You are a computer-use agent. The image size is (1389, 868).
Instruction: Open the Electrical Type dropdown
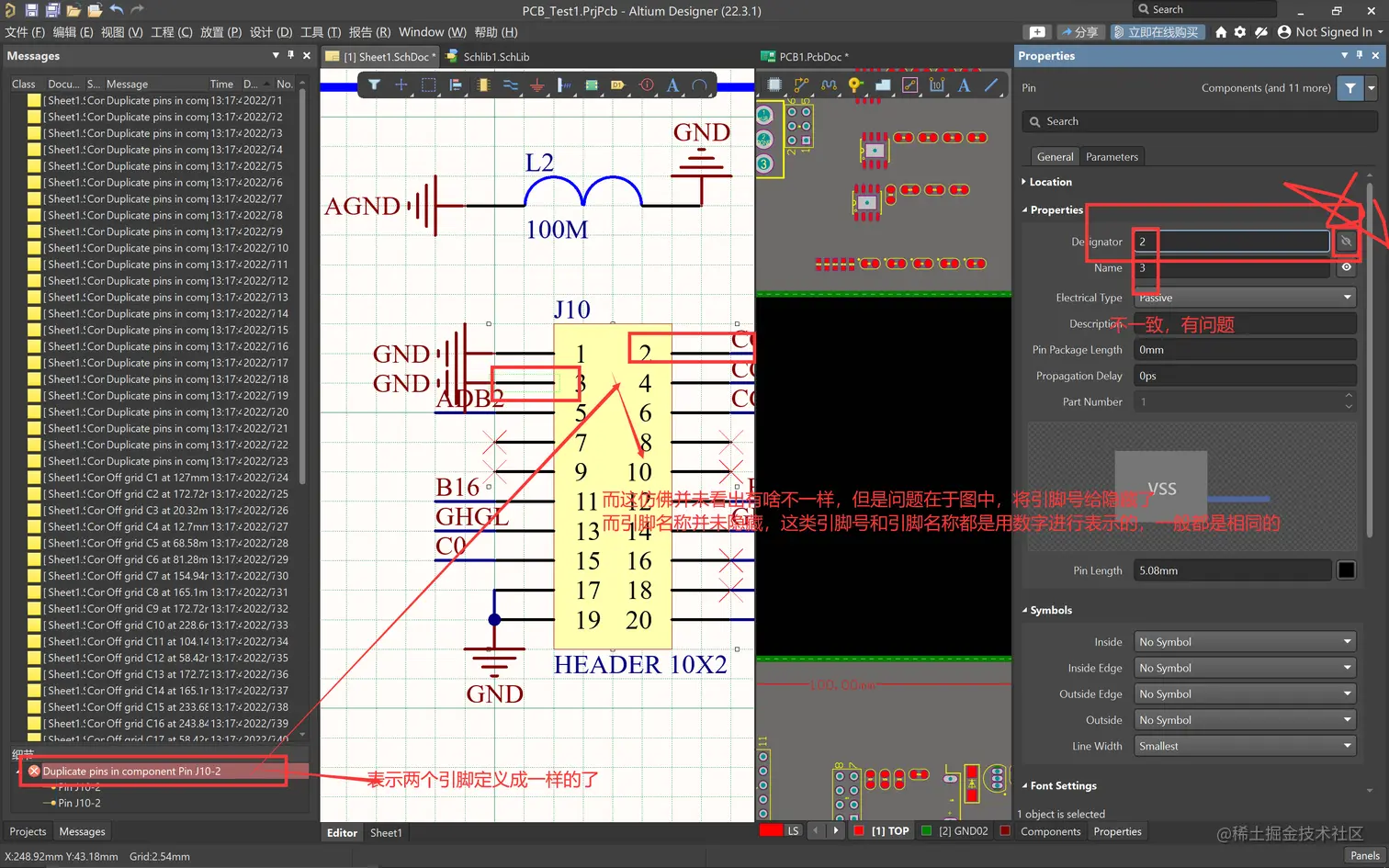coord(1245,298)
